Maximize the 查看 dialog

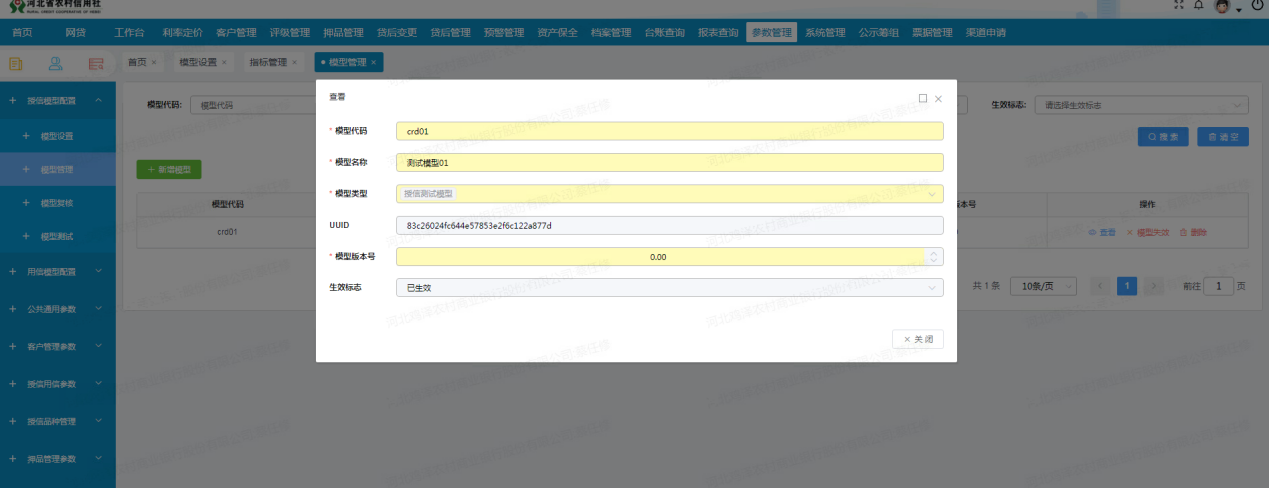pos(923,99)
